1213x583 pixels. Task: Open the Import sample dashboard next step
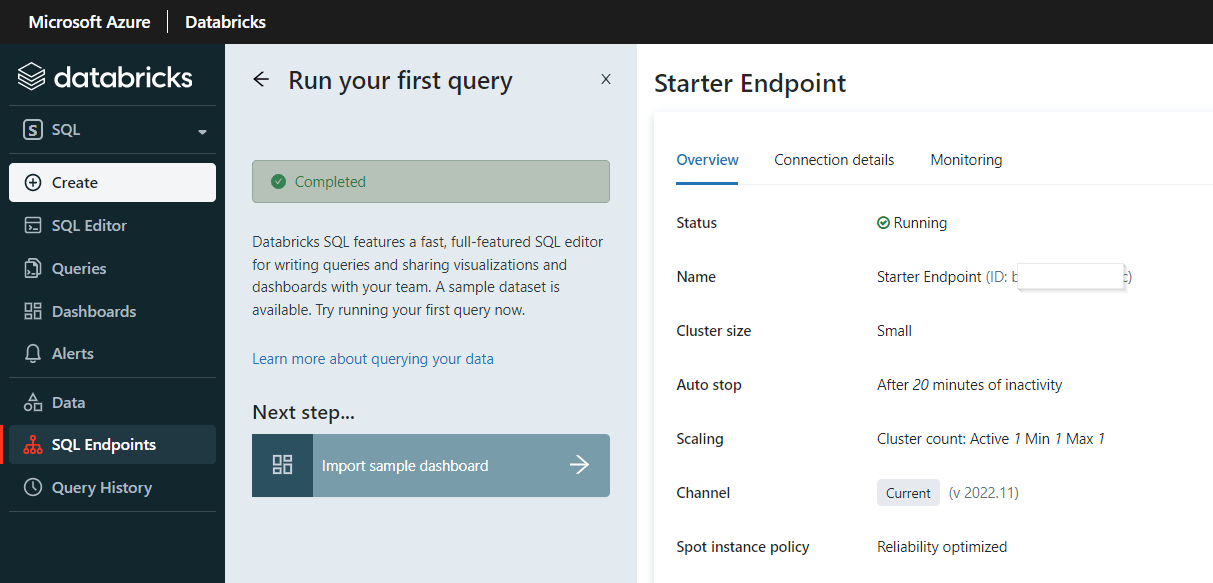(x=431, y=465)
